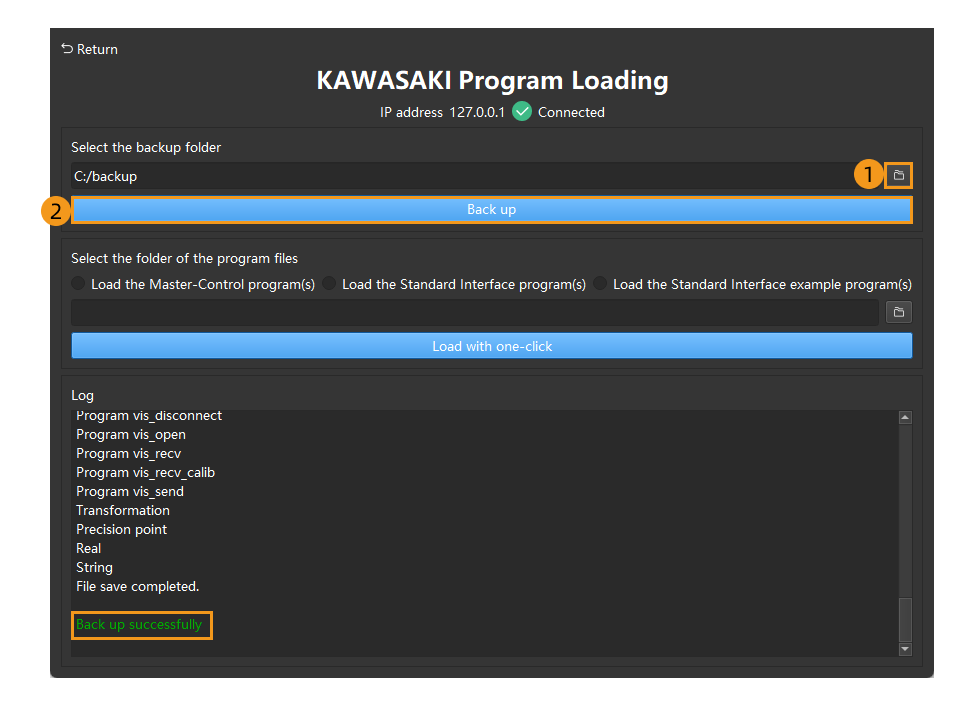The height and width of the screenshot is (707, 968).
Task: Click the green Connected status checkmark
Action: pyautogui.click(x=522, y=112)
